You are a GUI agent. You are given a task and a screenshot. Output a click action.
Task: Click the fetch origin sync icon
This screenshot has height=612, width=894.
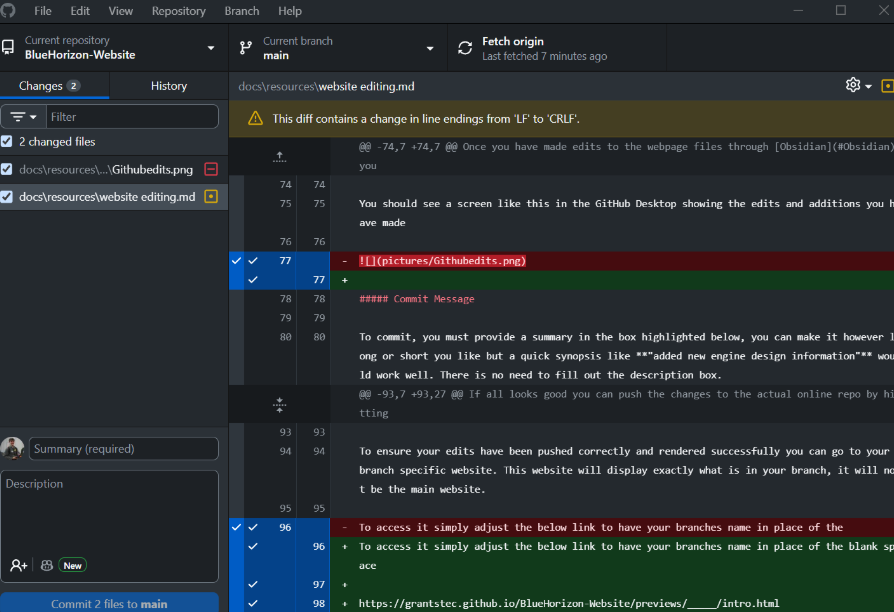tap(465, 48)
